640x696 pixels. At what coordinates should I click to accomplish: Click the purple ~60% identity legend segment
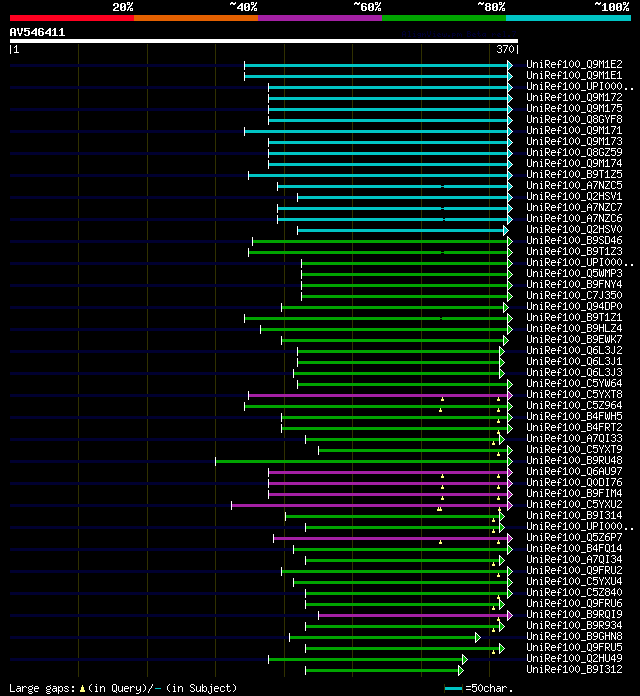point(320,18)
